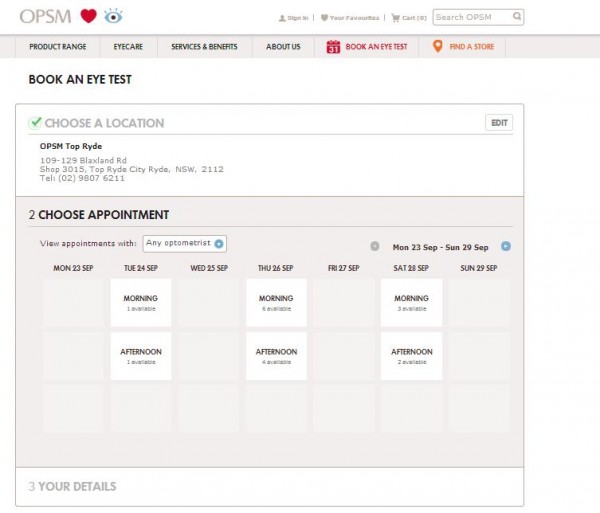Select Find A Store menu item

463,47
